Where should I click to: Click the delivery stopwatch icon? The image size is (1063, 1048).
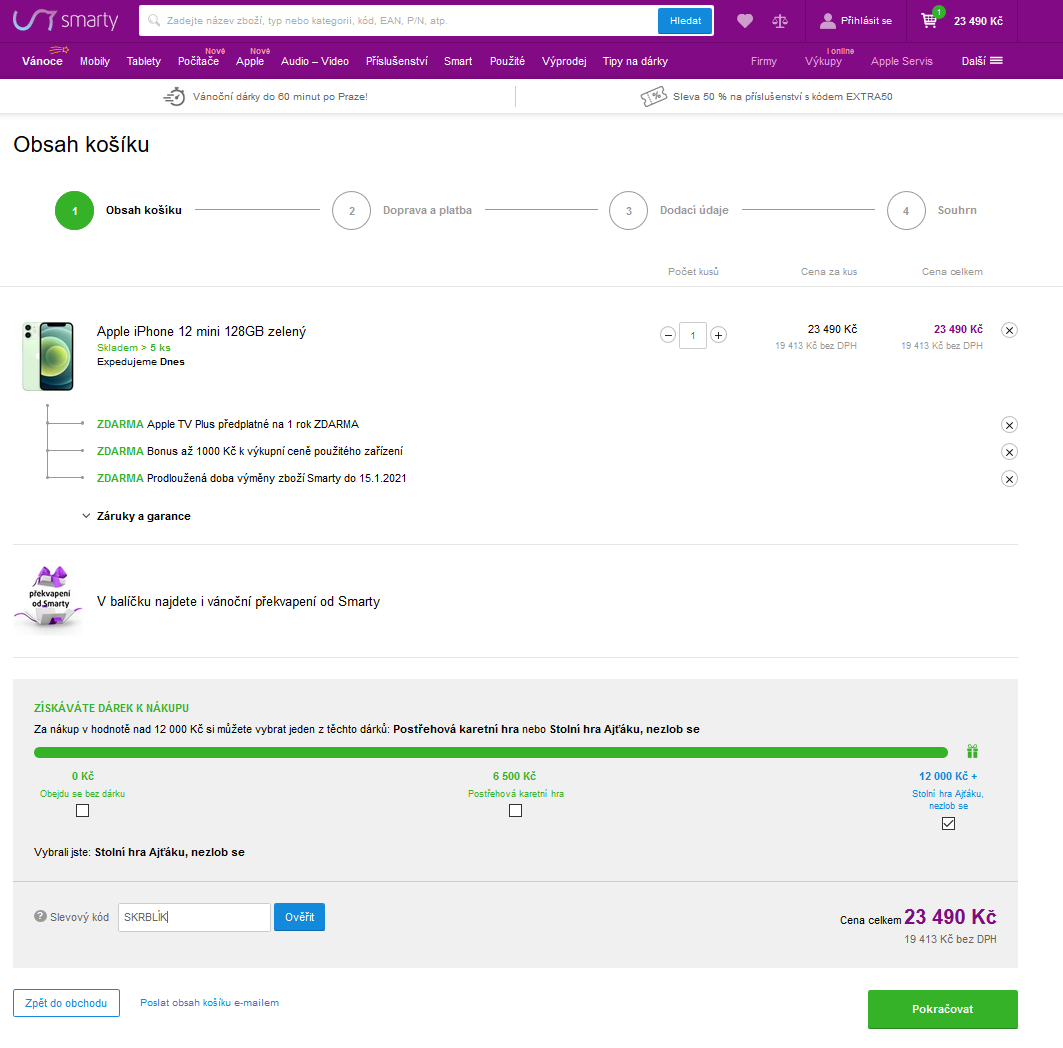pyautogui.click(x=174, y=96)
